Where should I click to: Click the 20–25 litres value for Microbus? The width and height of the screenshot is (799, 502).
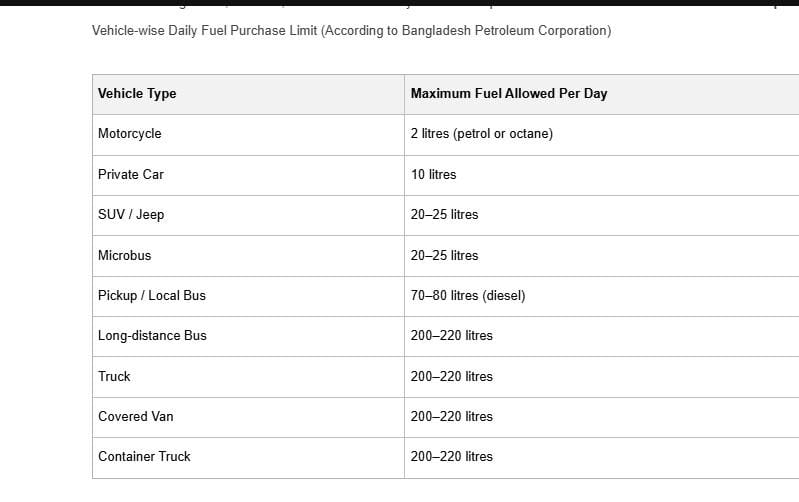pos(444,255)
